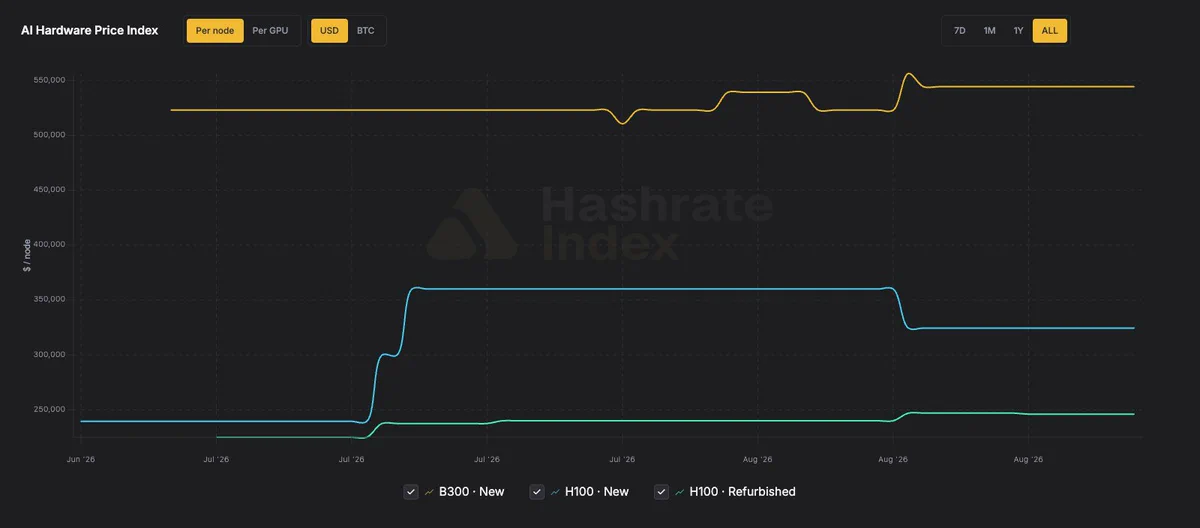Select USD as the currency
1200x528 pixels.
click(329, 31)
